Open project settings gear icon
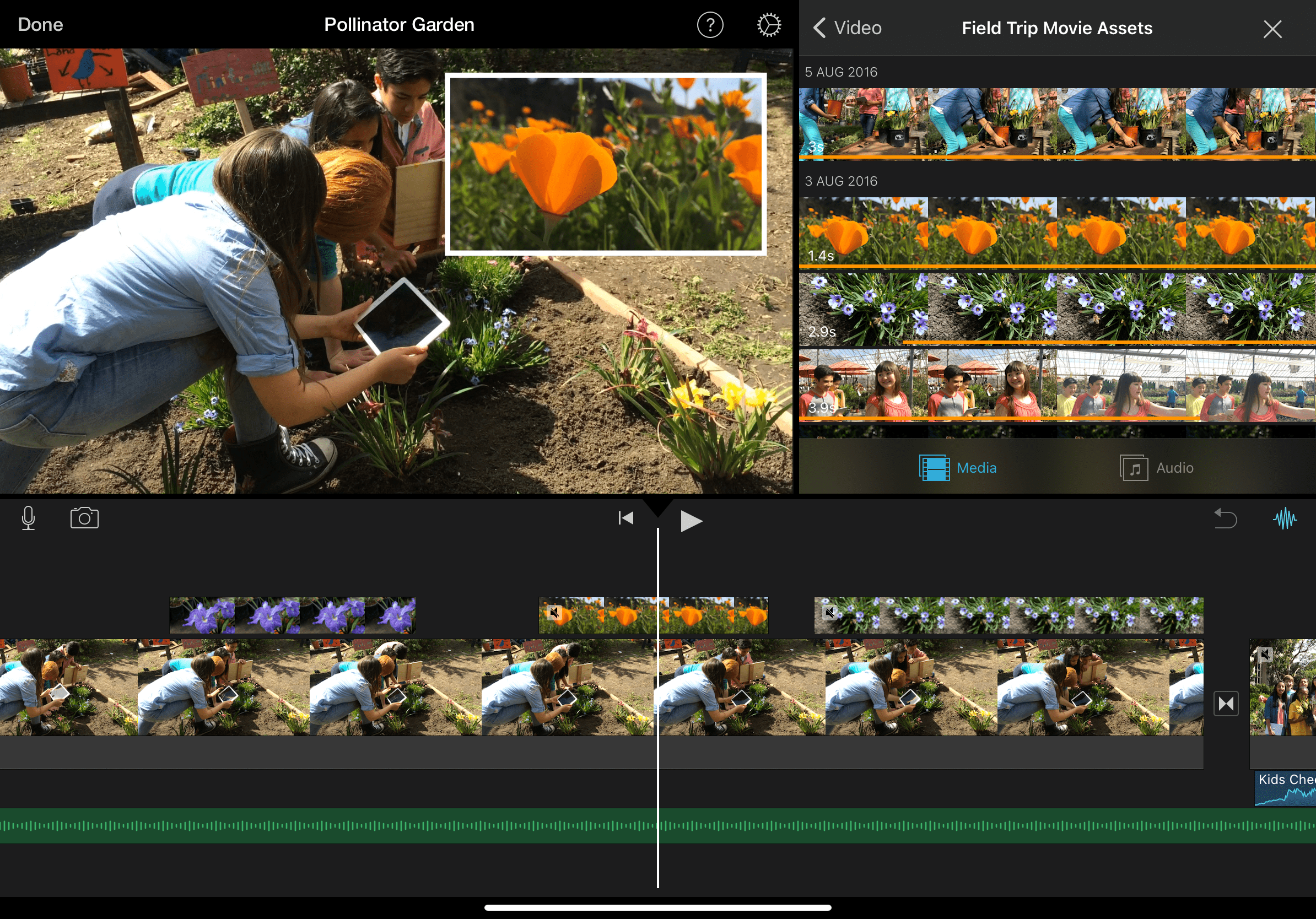This screenshot has width=1316, height=919. 768,25
